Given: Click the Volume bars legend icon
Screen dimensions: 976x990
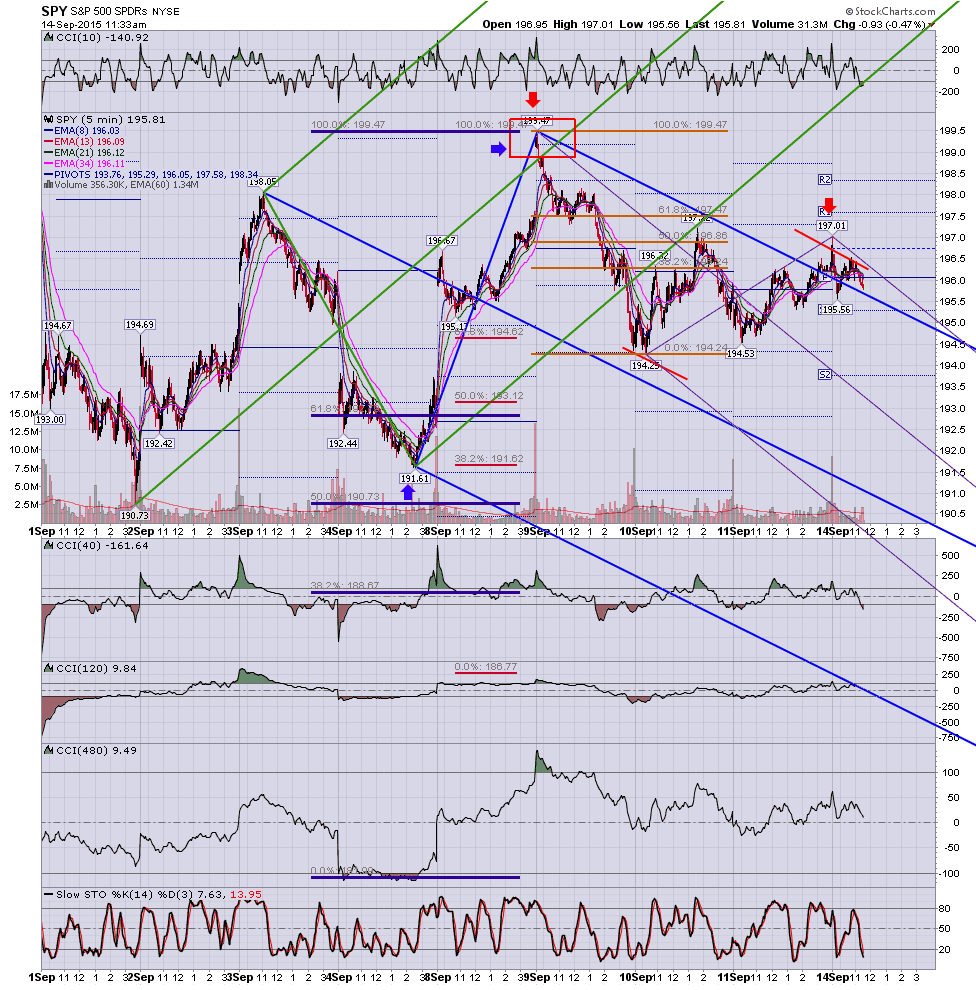Looking at the screenshot, I should click(48, 185).
